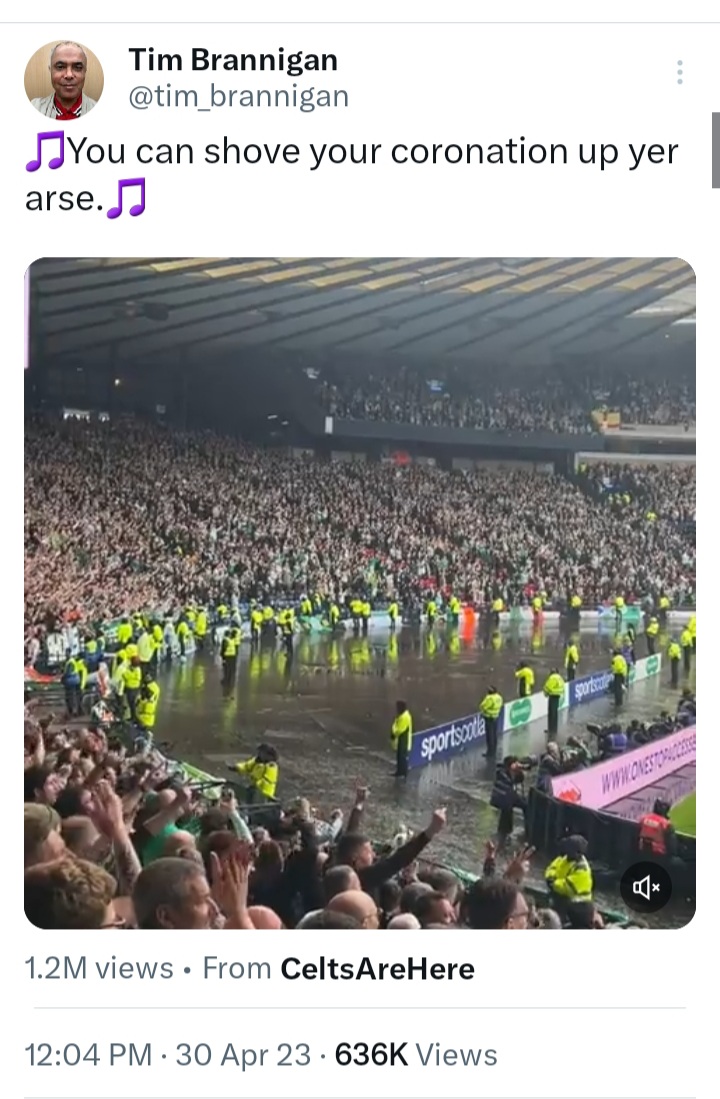Tap the Tim Brannigan display name
The height and width of the screenshot is (1099, 720).
click(x=233, y=60)
